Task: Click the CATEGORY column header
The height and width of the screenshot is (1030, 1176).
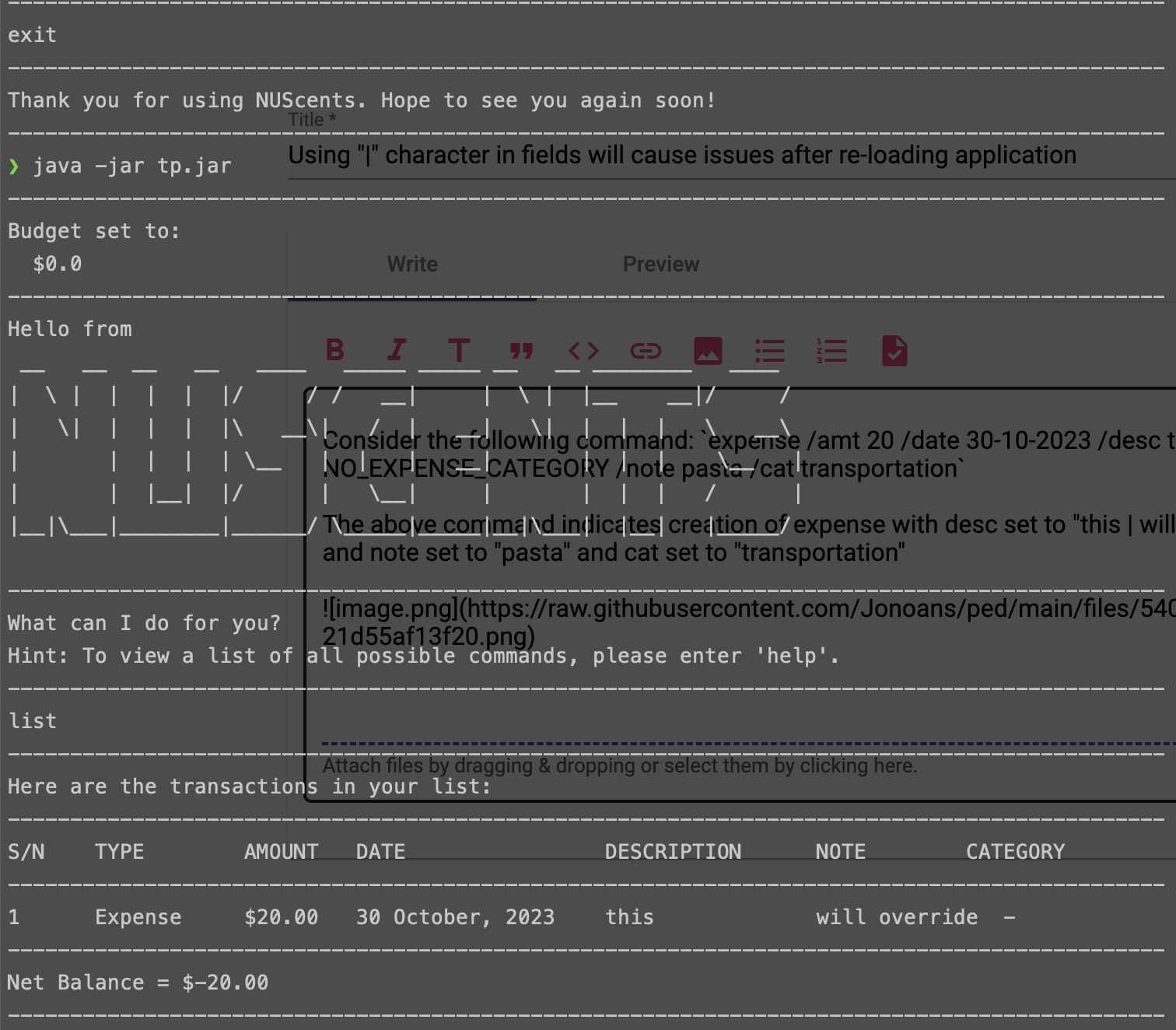Action: pos(1015,852)
